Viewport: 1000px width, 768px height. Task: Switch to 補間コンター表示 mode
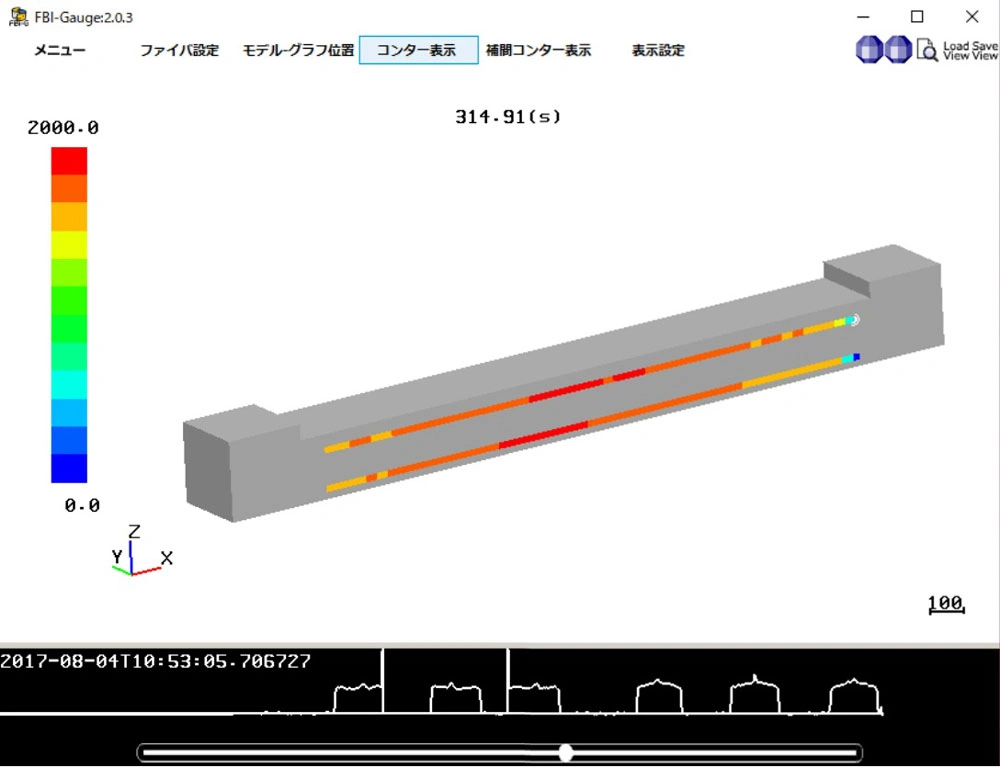[x=538, y=50]
